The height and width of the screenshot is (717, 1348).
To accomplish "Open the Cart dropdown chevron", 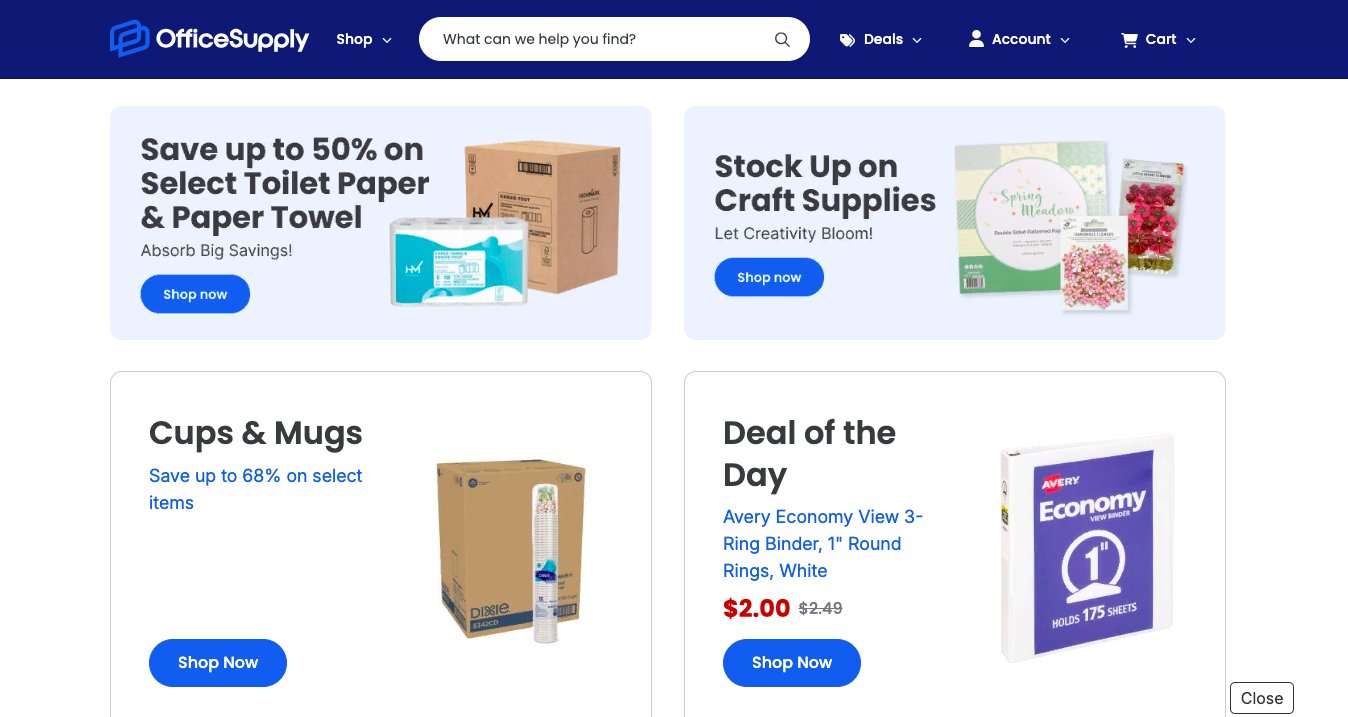I will 1191,40.
